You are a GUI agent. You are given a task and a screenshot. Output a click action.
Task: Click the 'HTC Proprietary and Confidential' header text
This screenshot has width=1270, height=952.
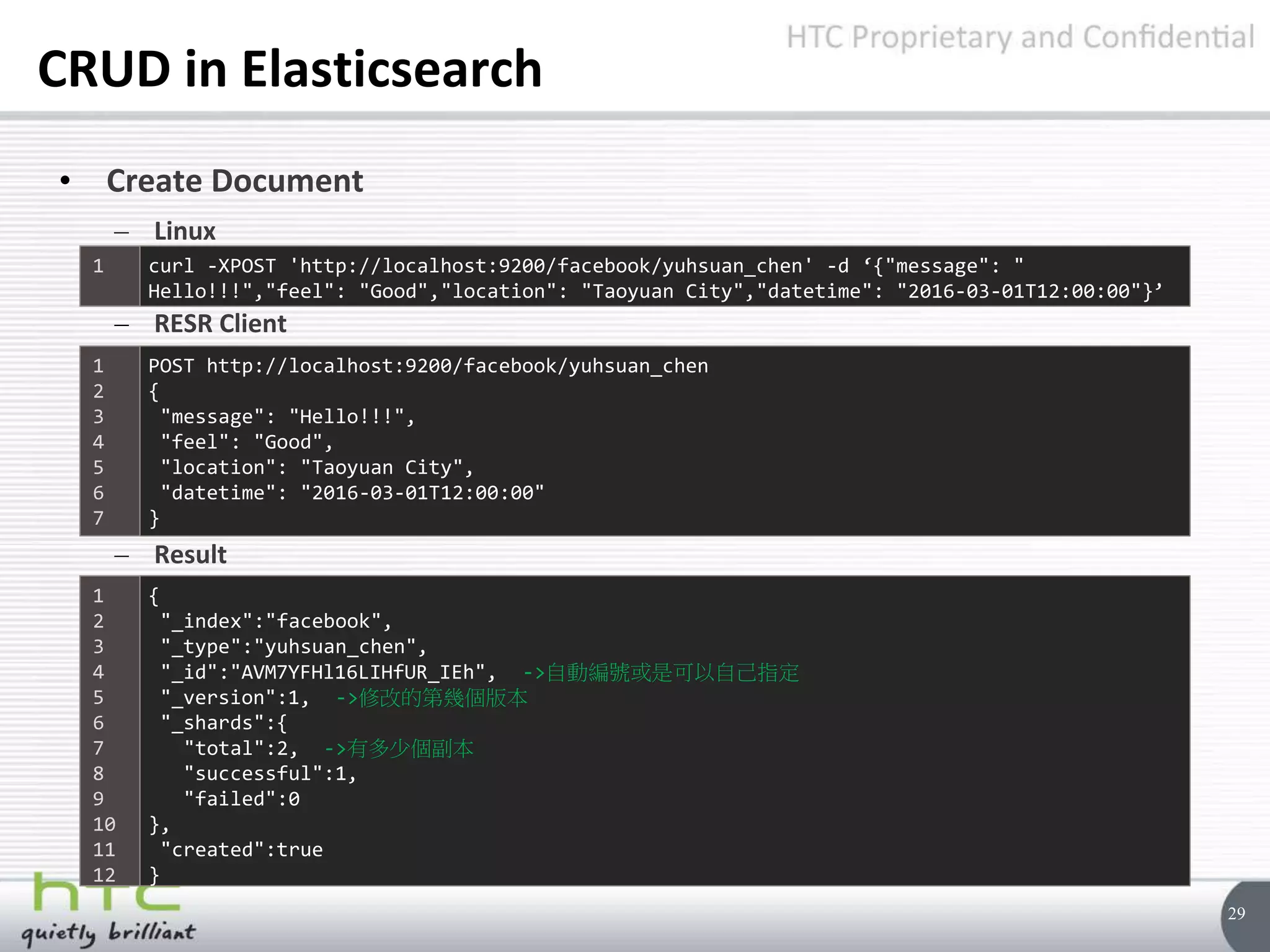click(x=1020, y=37)
